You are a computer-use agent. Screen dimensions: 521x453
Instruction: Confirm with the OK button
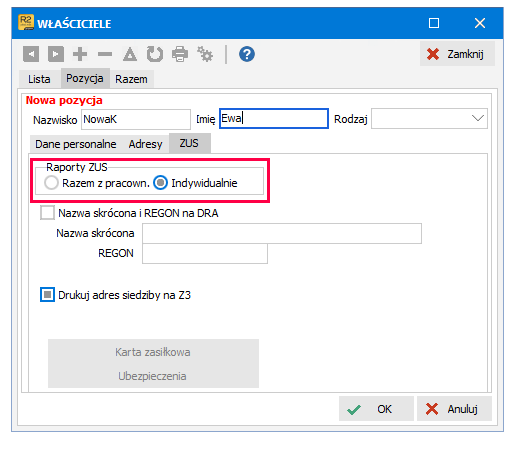(376, 409)
